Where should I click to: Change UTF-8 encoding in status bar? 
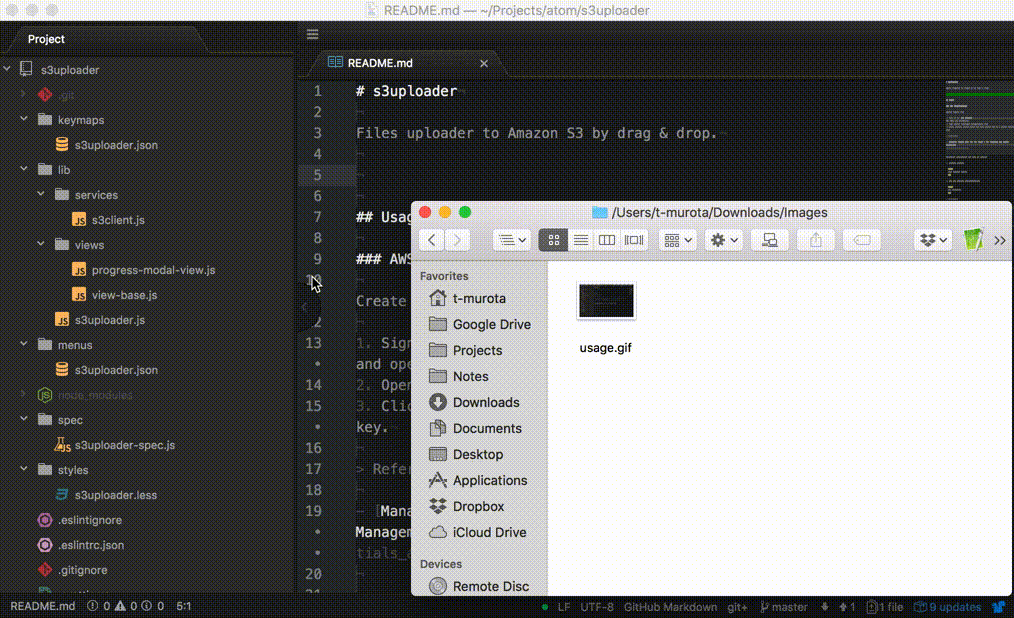[x=596, y=607]
